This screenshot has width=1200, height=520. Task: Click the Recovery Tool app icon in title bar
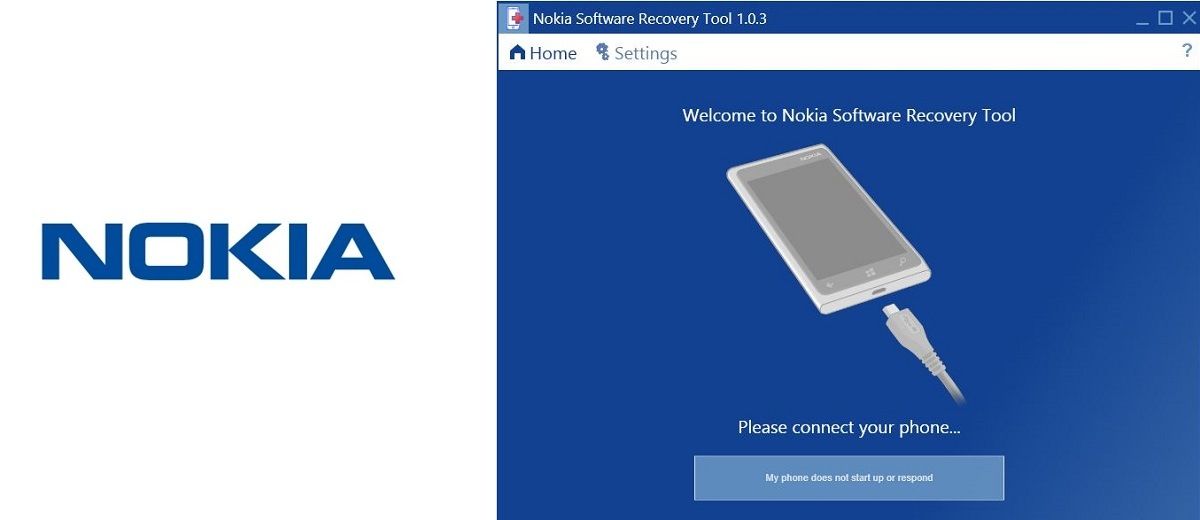[514, 18]
